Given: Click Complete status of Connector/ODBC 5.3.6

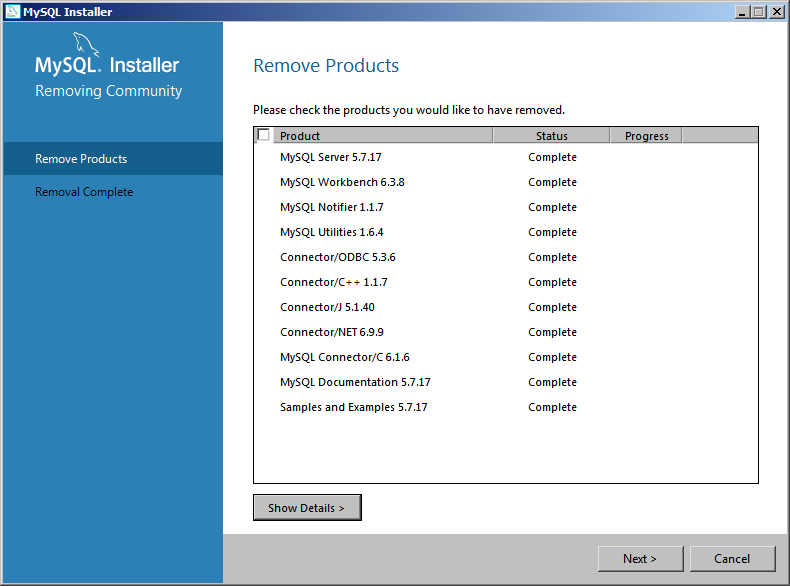Looking at the screenshot, I should (x=552, y=257).
